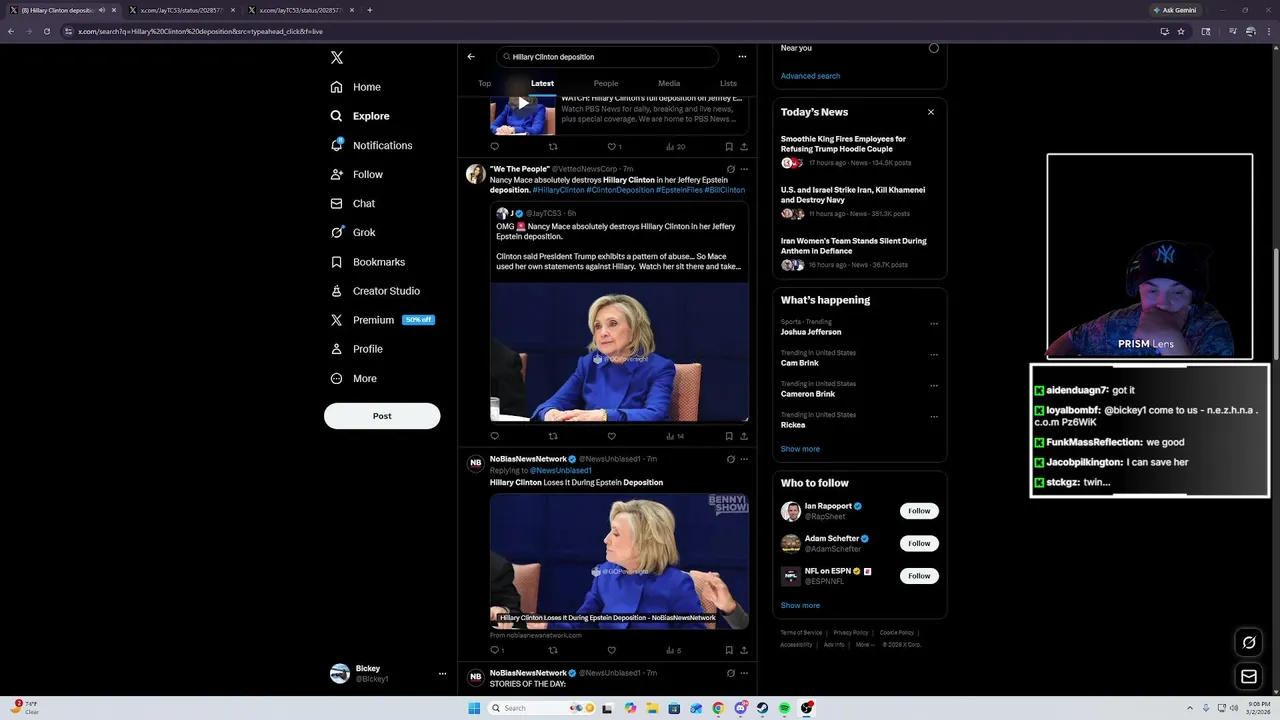This screenshot has height=720, width=1280.
Task: Switch to the People tab
Action: click(x=606, y=83)
